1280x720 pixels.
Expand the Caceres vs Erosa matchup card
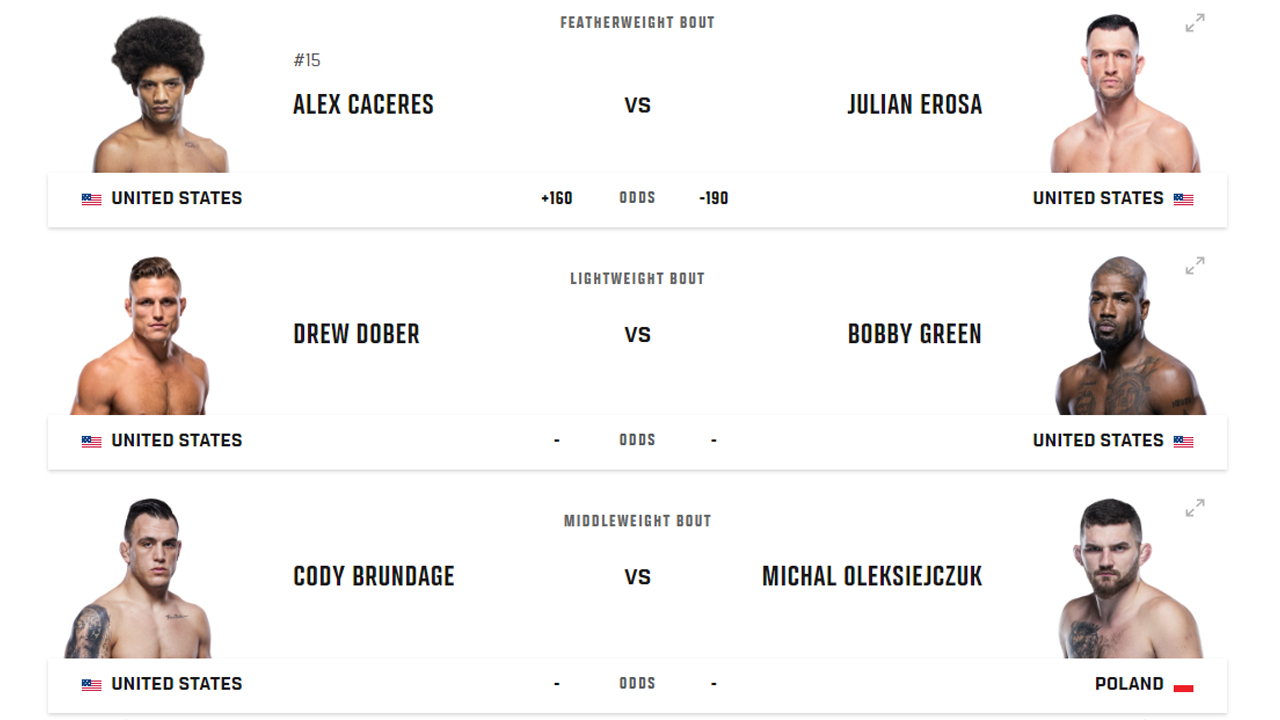click(1195, 23)
